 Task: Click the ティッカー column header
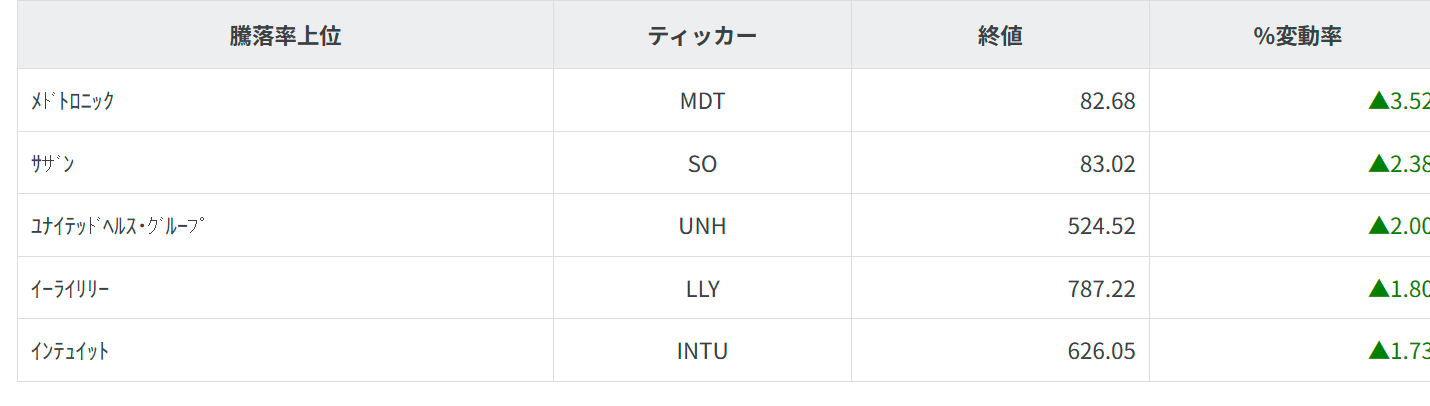pos(702,36)
